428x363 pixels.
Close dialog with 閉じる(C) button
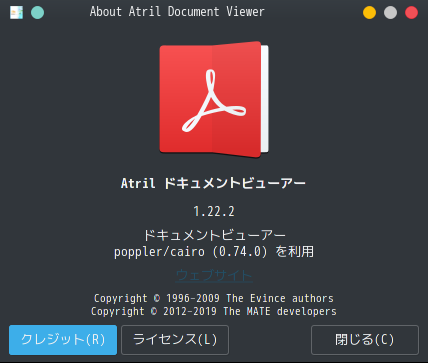(x=365, y=340)
